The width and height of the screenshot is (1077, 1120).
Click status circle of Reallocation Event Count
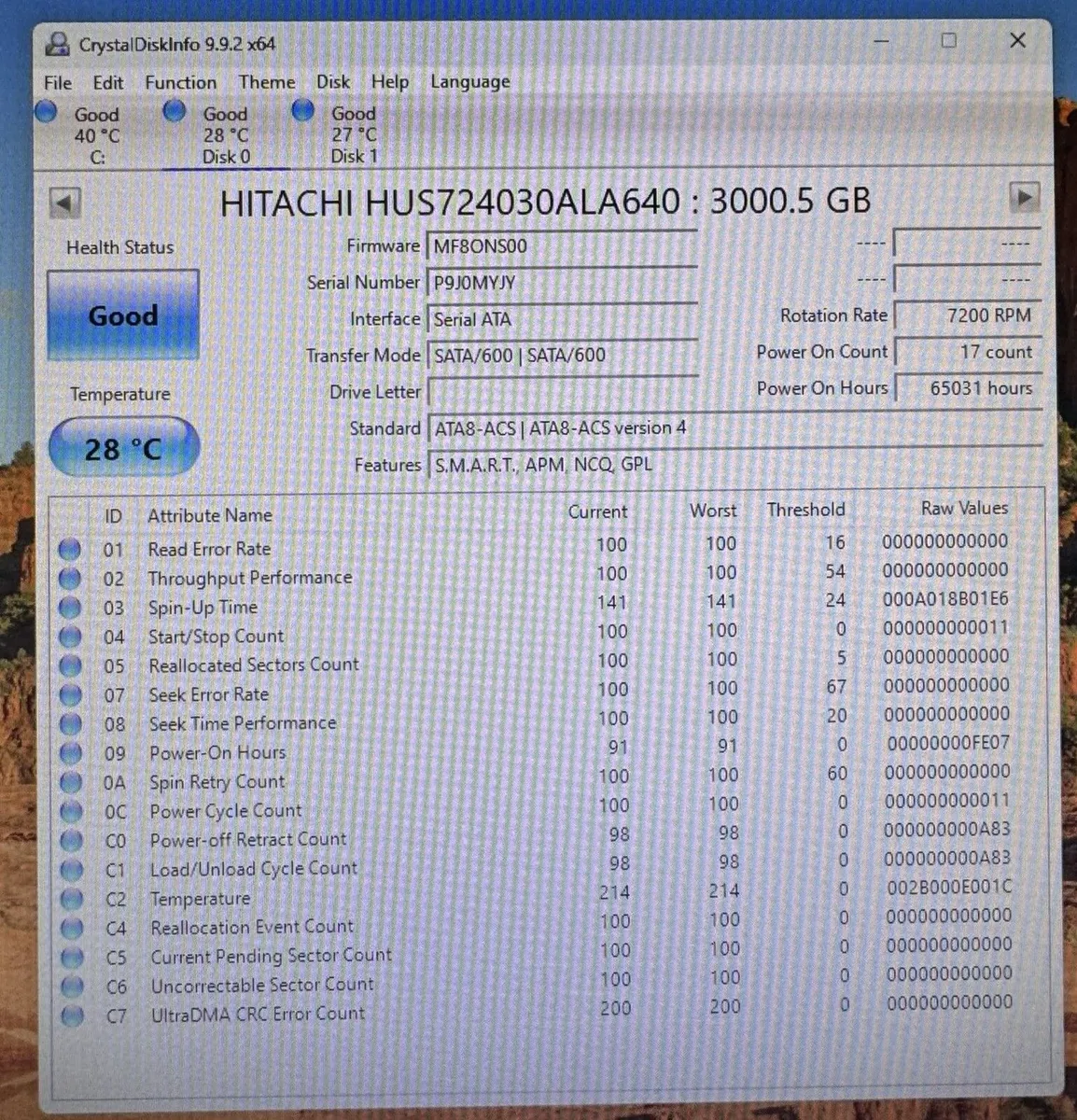point(72,928)
